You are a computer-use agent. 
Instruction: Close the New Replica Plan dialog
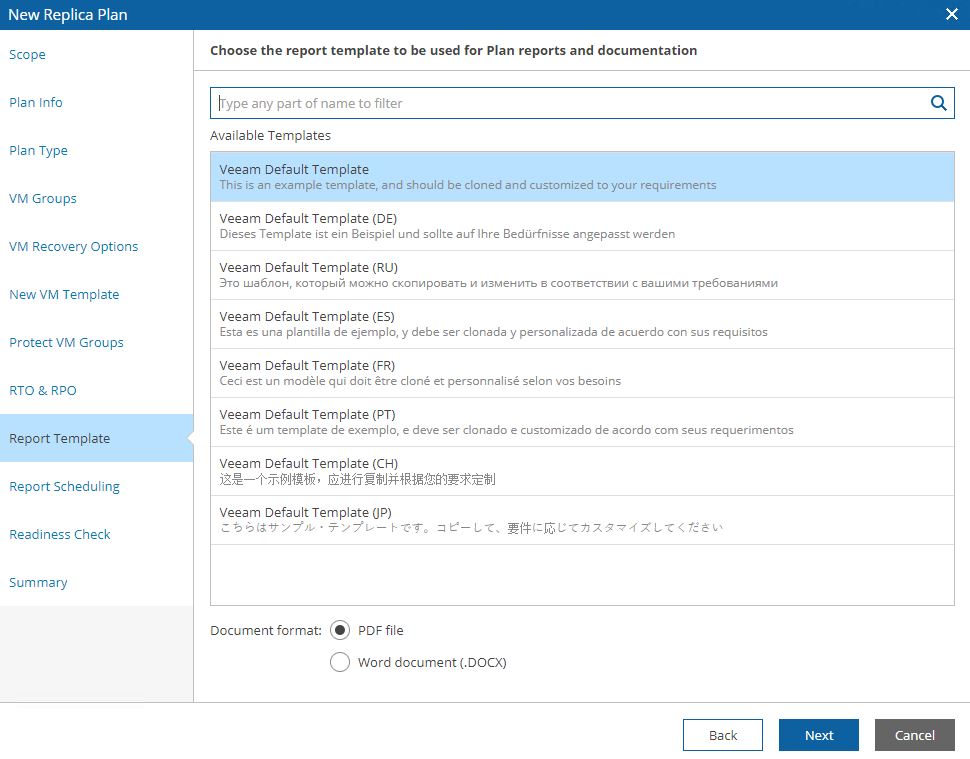pos(952,14)
